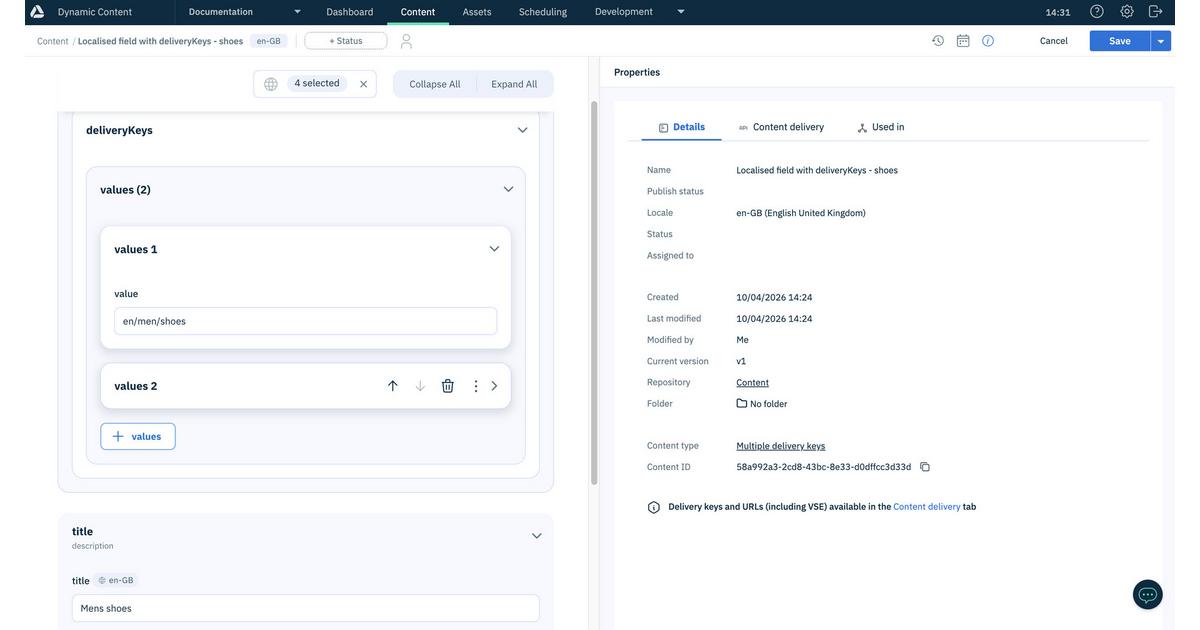Collapse values 1 item
Screen dimensions: 1200x630
pos(494,249)
